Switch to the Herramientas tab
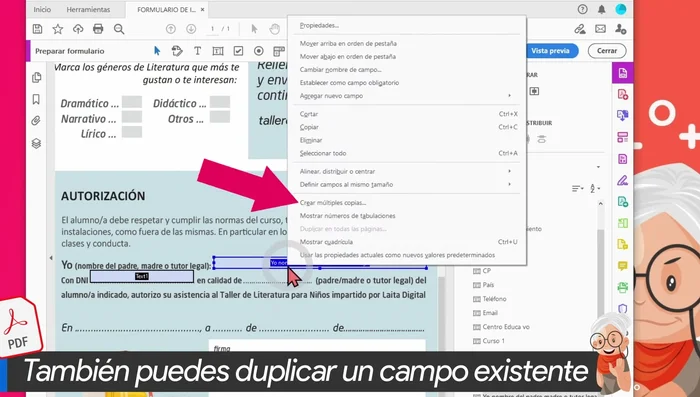 coord(88,9)
